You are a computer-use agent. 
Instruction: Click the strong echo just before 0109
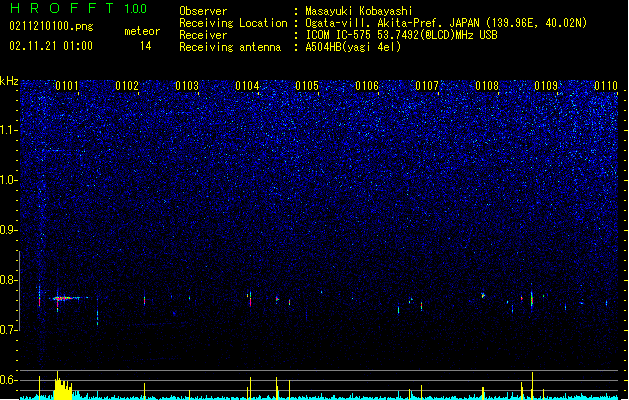pyautogui.click(x=532, y=299)
